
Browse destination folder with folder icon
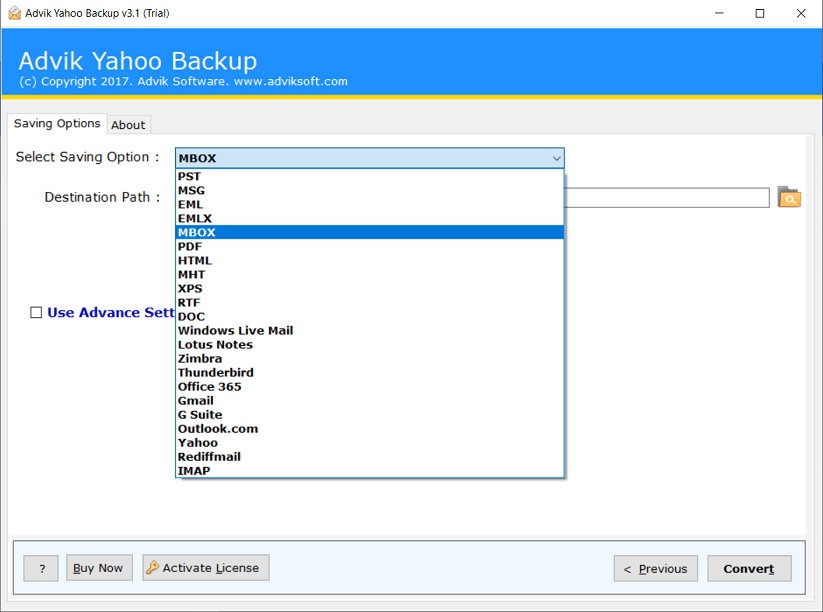click(x=789, y=197)
